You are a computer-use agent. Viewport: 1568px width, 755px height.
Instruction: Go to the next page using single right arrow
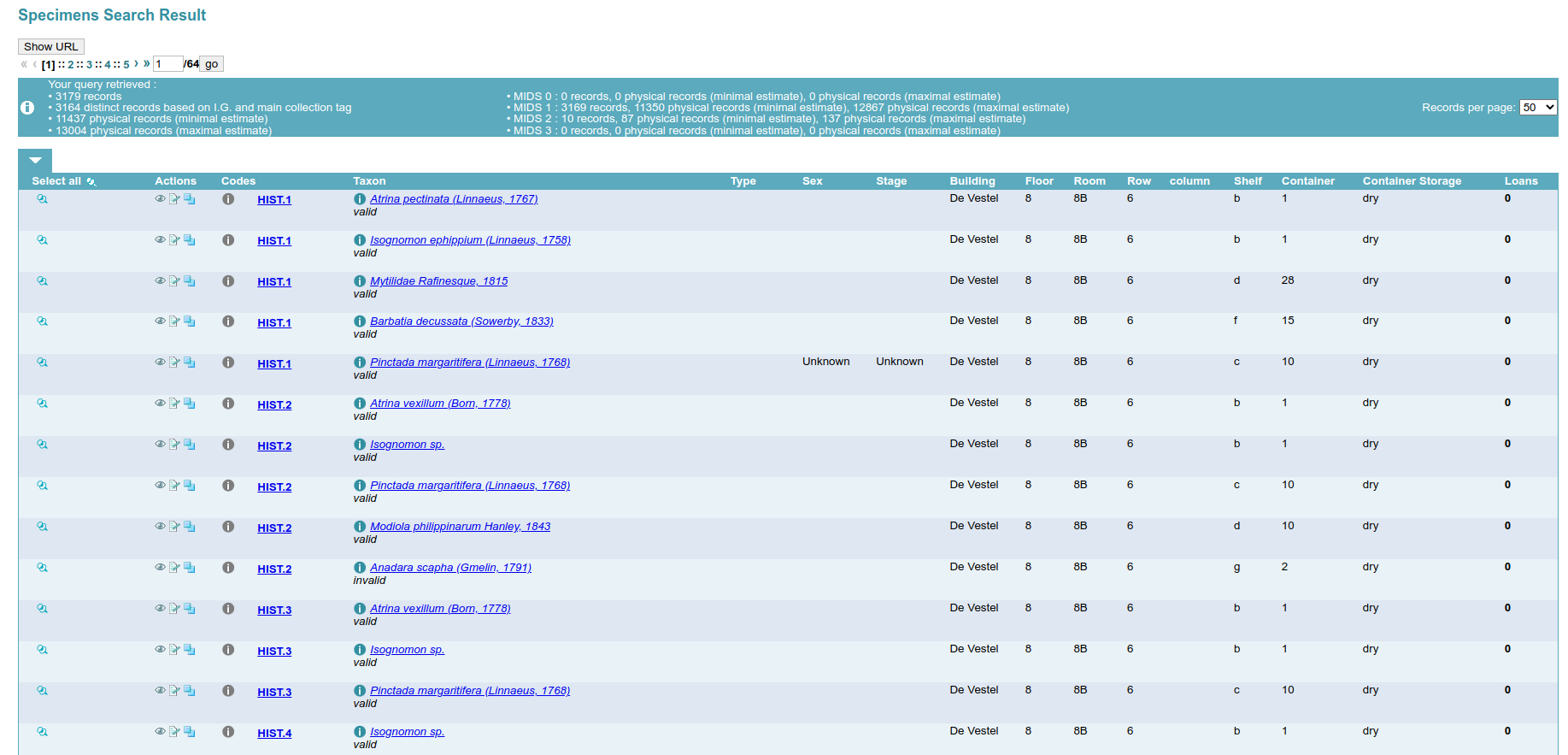136,63
